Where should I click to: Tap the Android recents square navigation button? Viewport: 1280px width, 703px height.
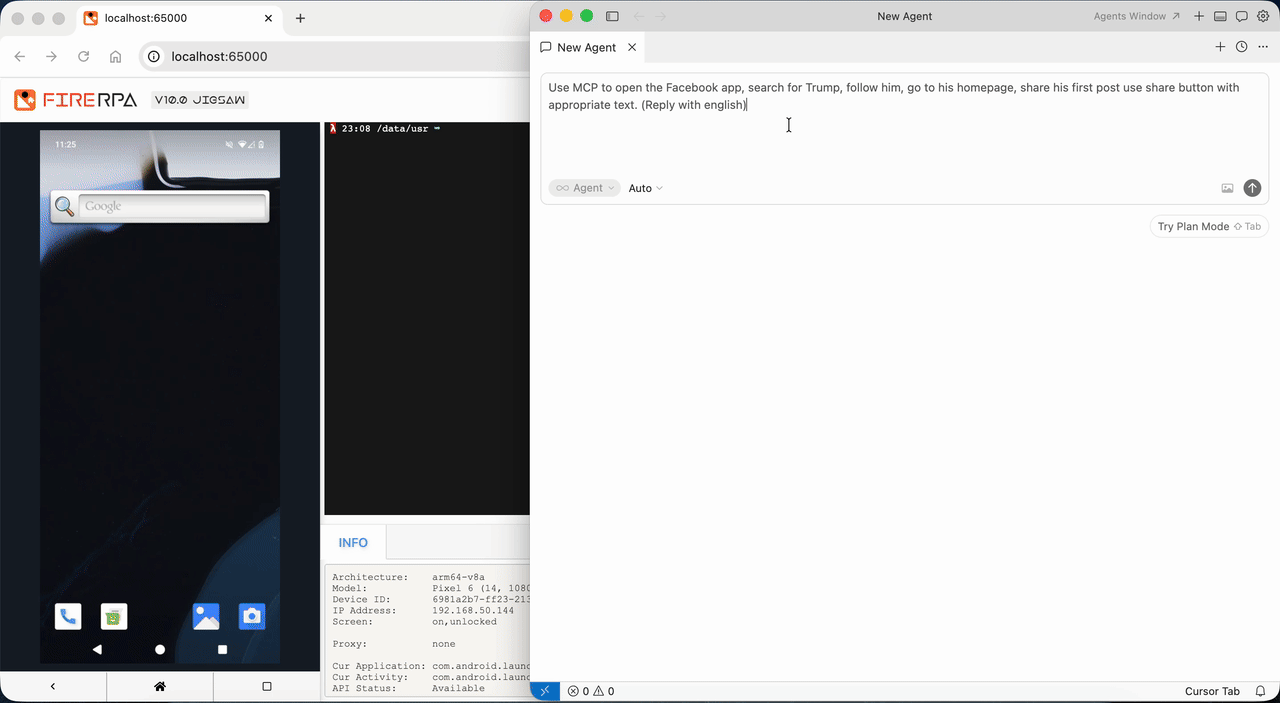pos(222,650)
